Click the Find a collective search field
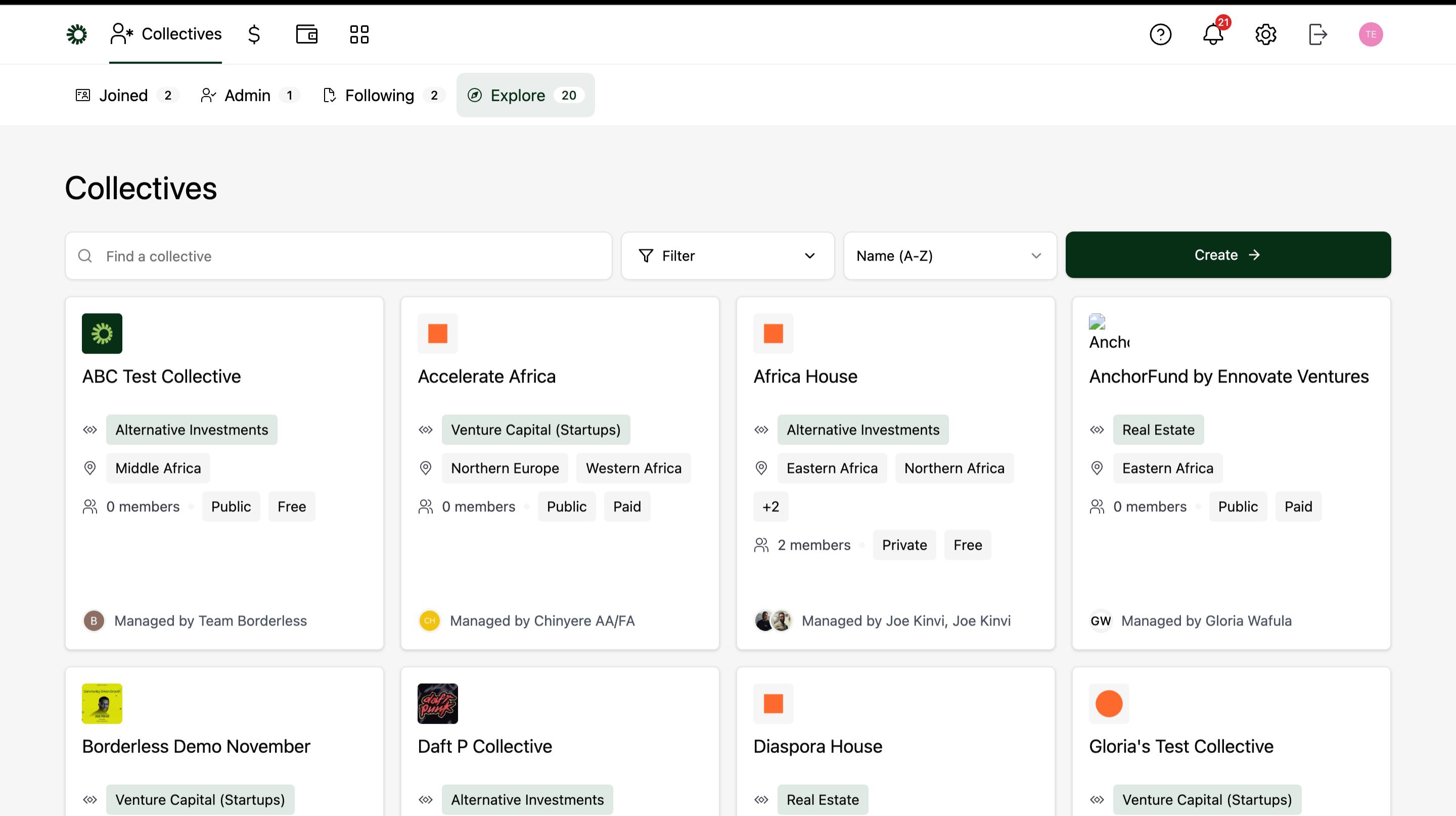This screenshot has width=1456, height=816. (x=339, y=256)
